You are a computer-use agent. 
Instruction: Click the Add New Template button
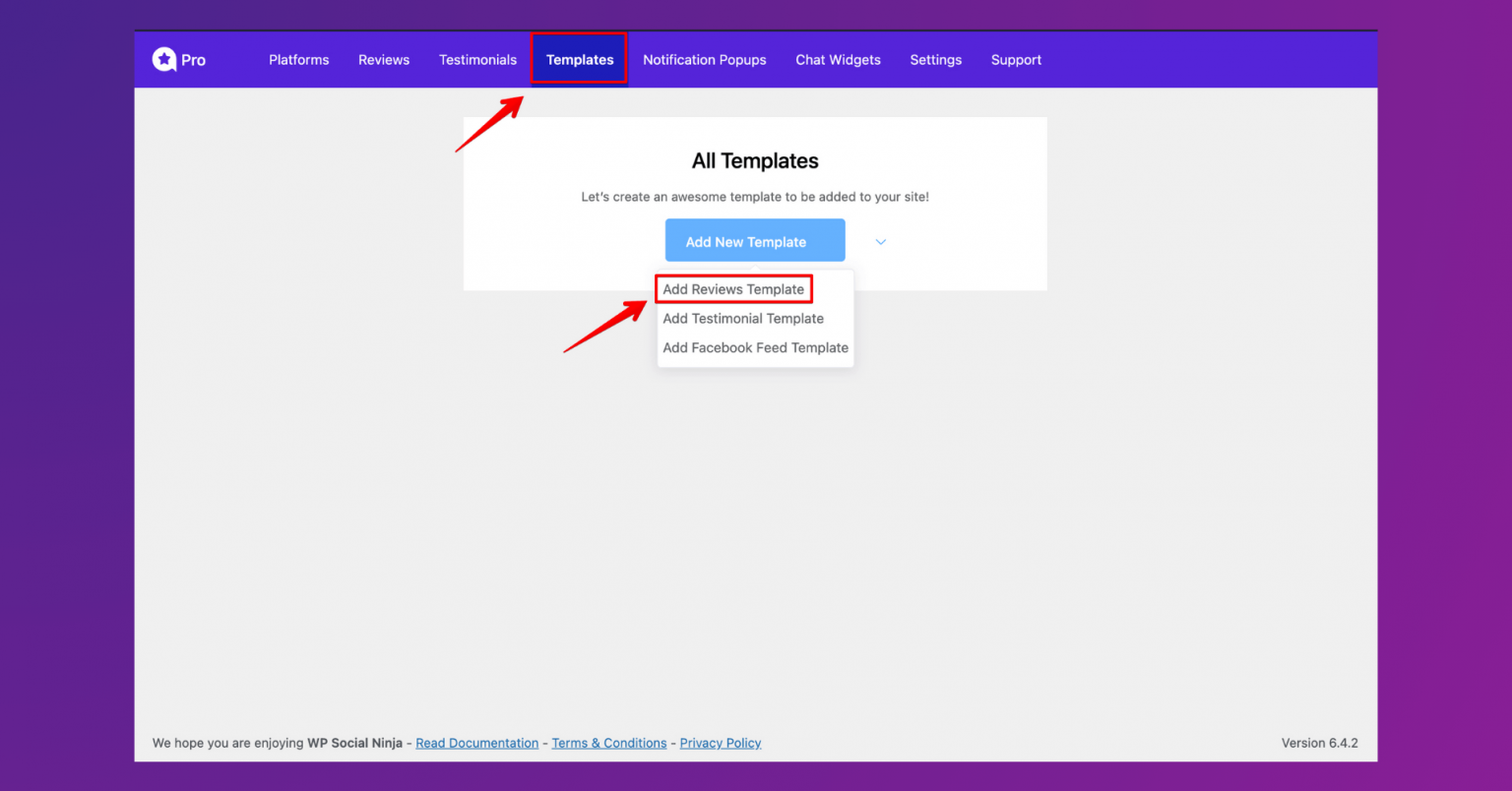(754, 240)
